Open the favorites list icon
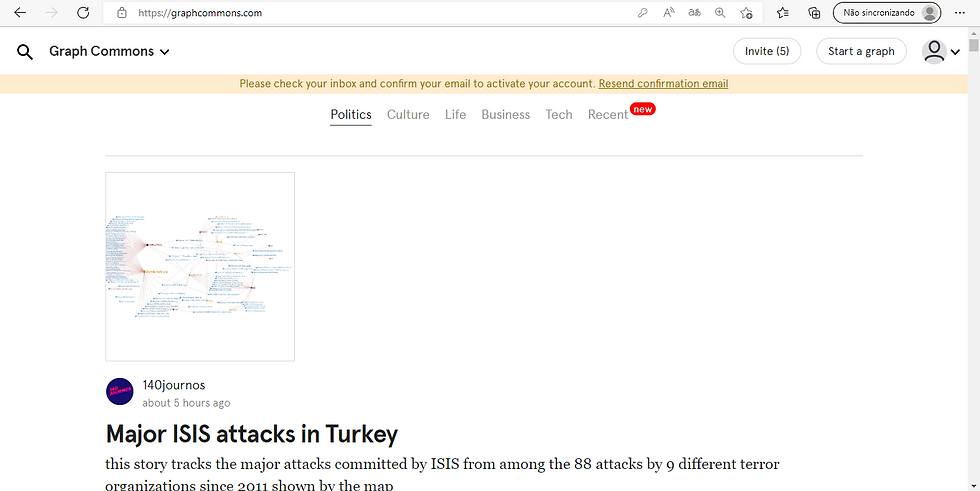The width and height of the screenshot is (980, 491). (x=782, y=12)
